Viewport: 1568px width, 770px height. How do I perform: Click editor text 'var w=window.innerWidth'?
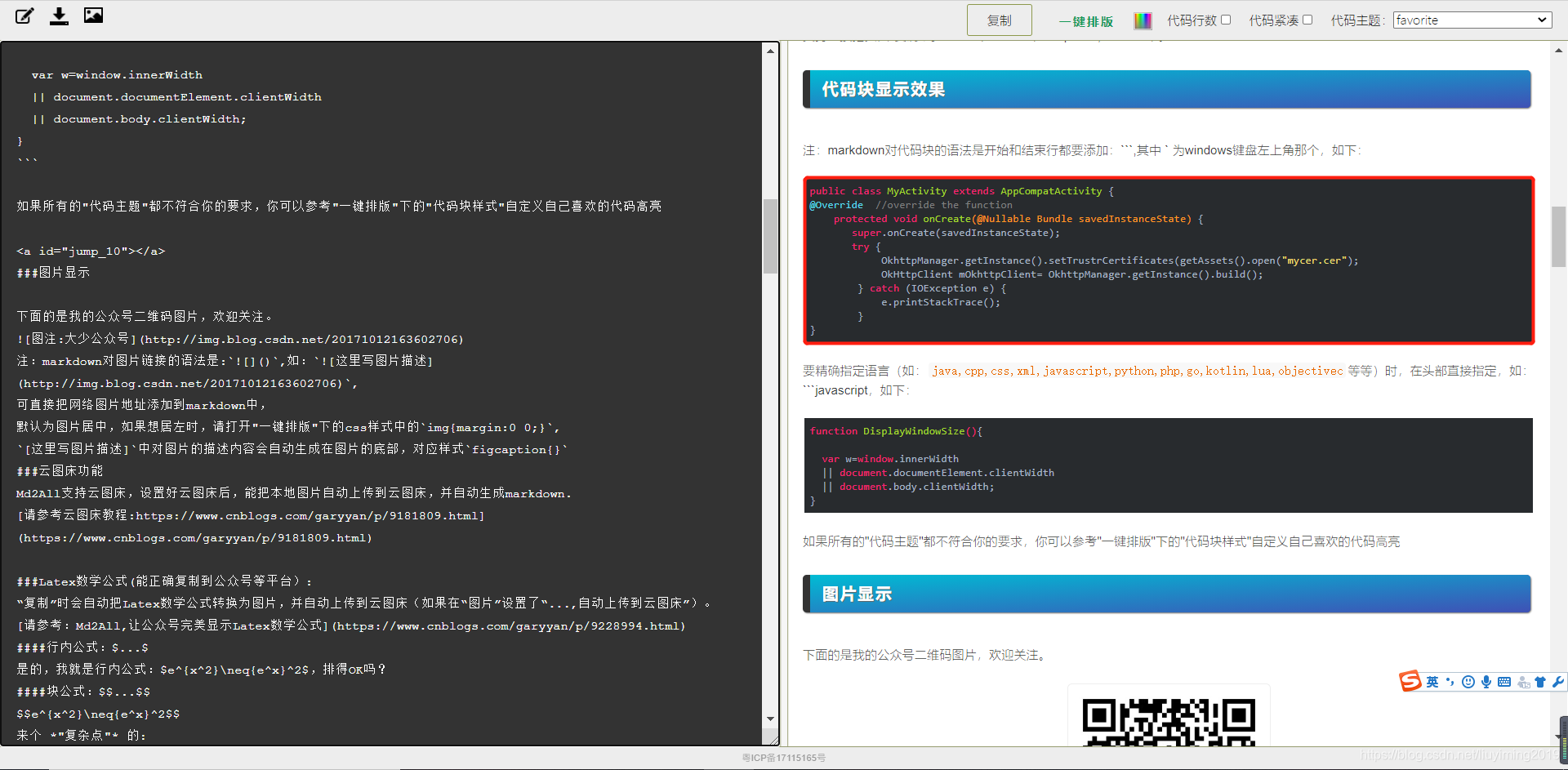click(117, 74)
